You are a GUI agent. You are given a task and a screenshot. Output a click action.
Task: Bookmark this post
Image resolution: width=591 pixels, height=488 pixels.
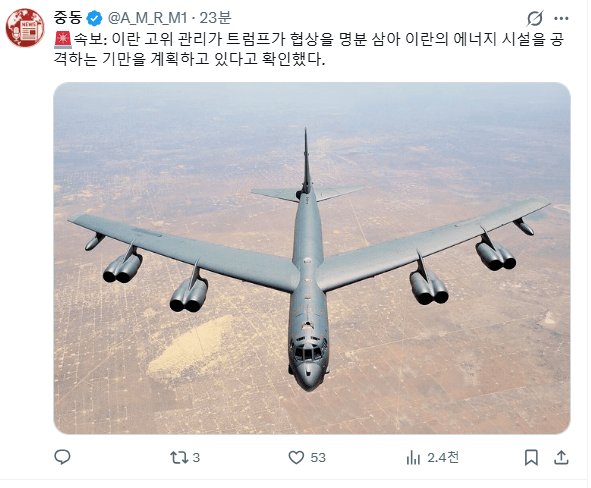[x=531, y=457]
